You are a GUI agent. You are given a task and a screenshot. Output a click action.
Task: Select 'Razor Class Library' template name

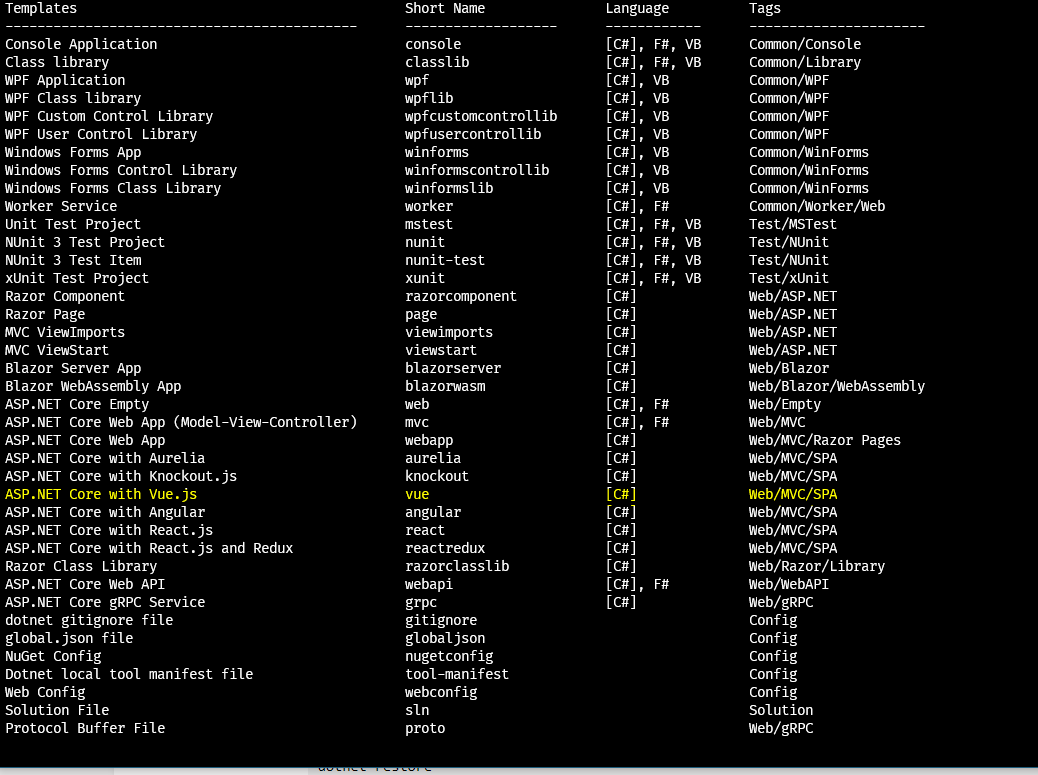click(x=81, y=566)
